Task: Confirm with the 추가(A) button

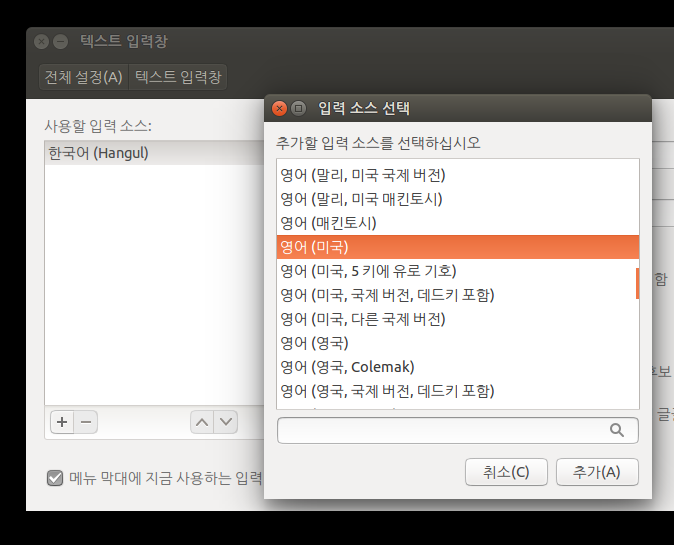Action: click(597, 472)
